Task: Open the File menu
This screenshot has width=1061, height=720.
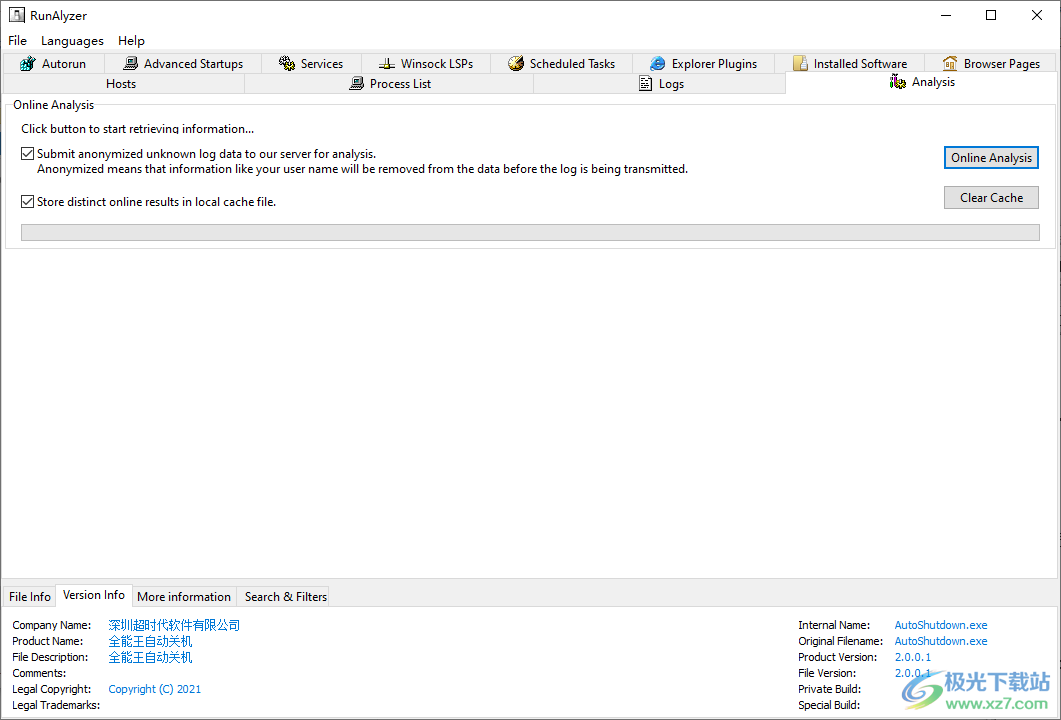Action: (x=18, y=41)
